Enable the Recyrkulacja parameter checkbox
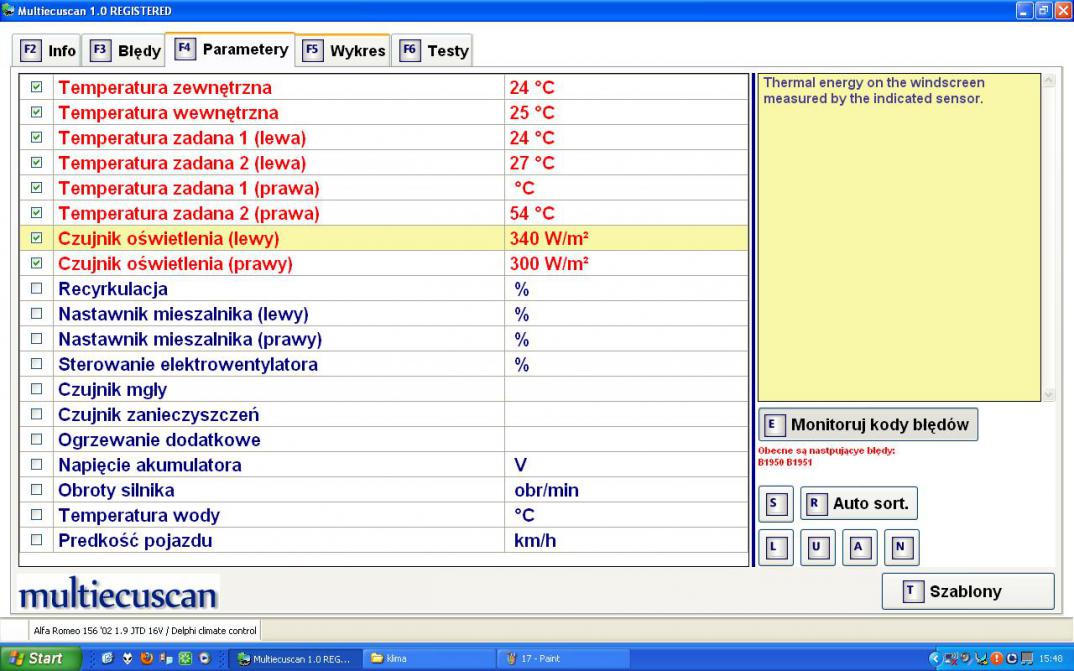This screenshot has width=1074, height=671. pyautogui.click(x=37, y=289)
